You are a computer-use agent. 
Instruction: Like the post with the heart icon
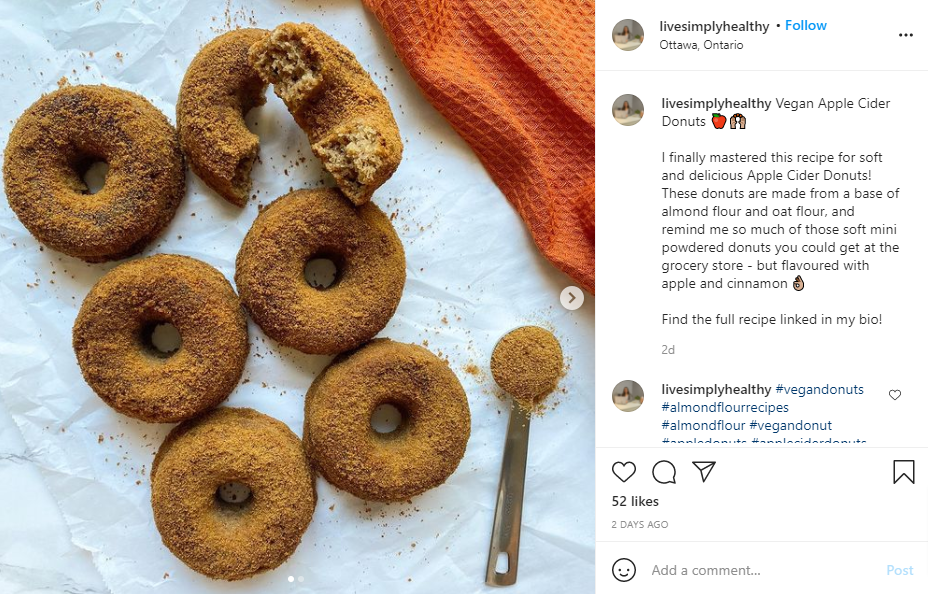[x=624, y=472]
